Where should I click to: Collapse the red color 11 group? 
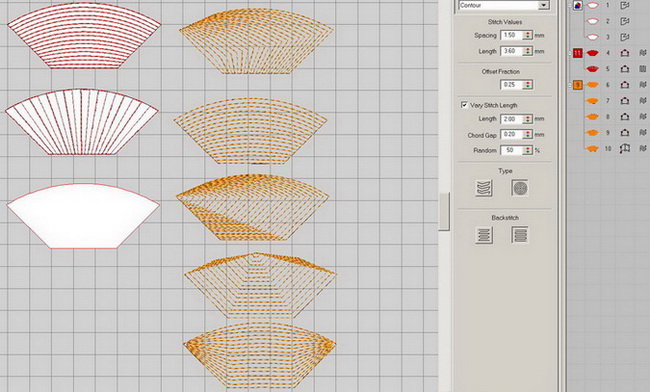click(570, 53)
